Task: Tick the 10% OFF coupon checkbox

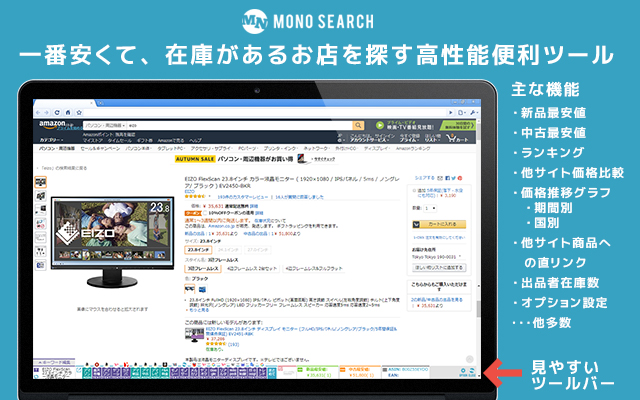Action: [x=205, y=213]
